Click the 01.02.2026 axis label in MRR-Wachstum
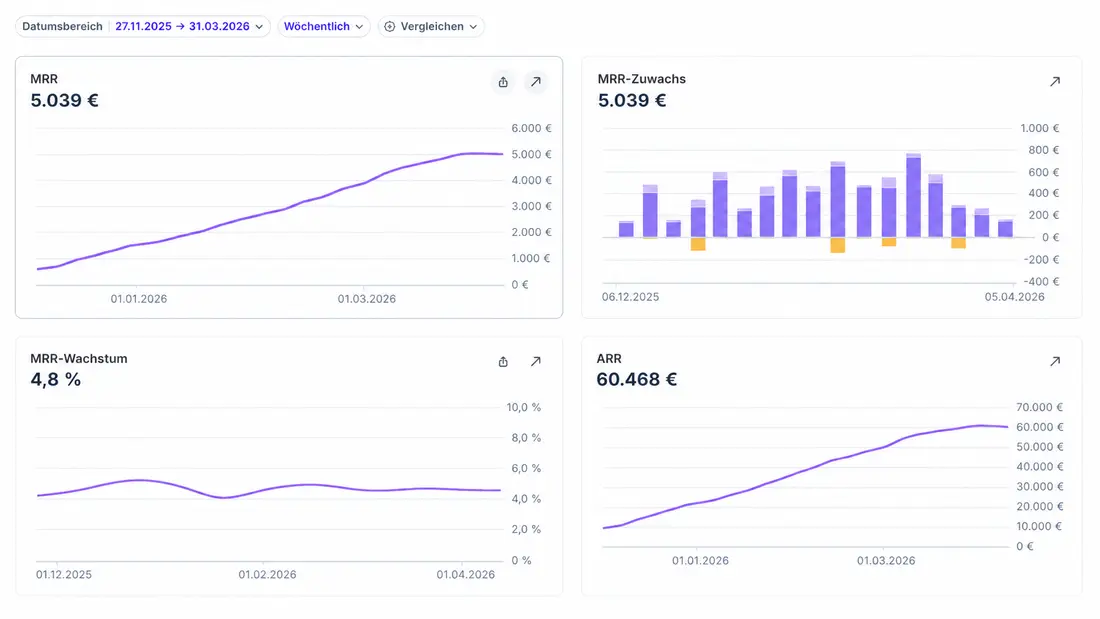1100x619 pixels. pos(267,575)
